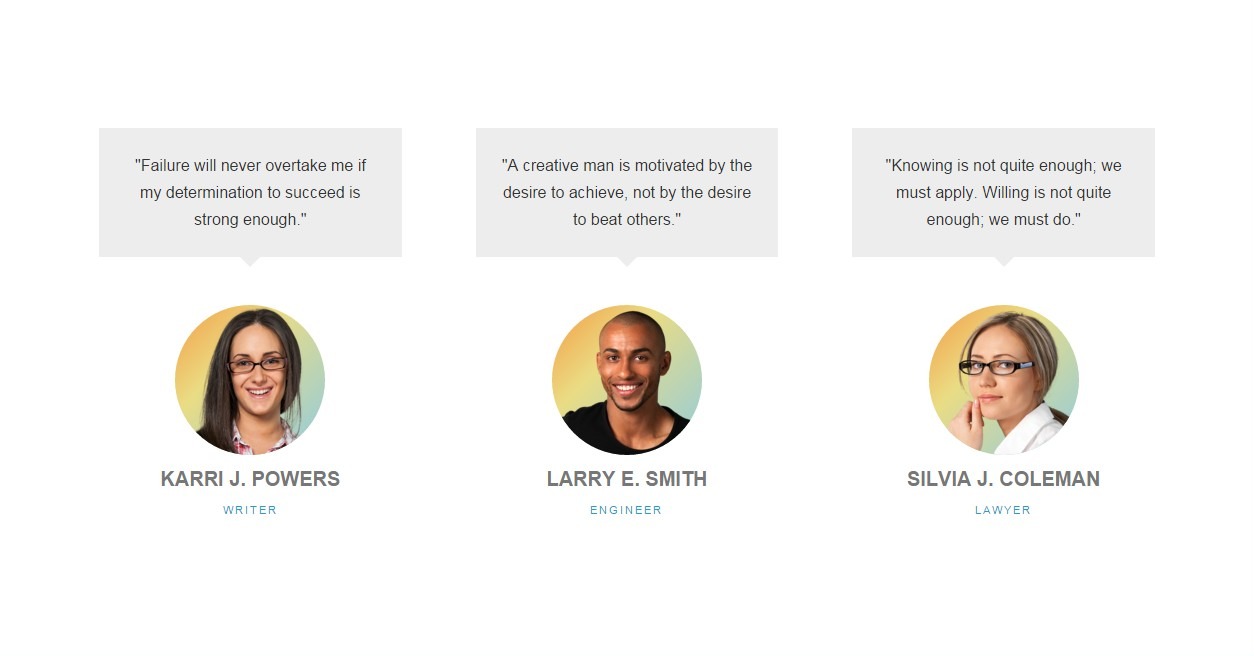Select the LARRY E. SMITH name heading
Image resolution: width=1254 pixels, height=656 pixels.
pyautogui.click(x=627, y=479)
